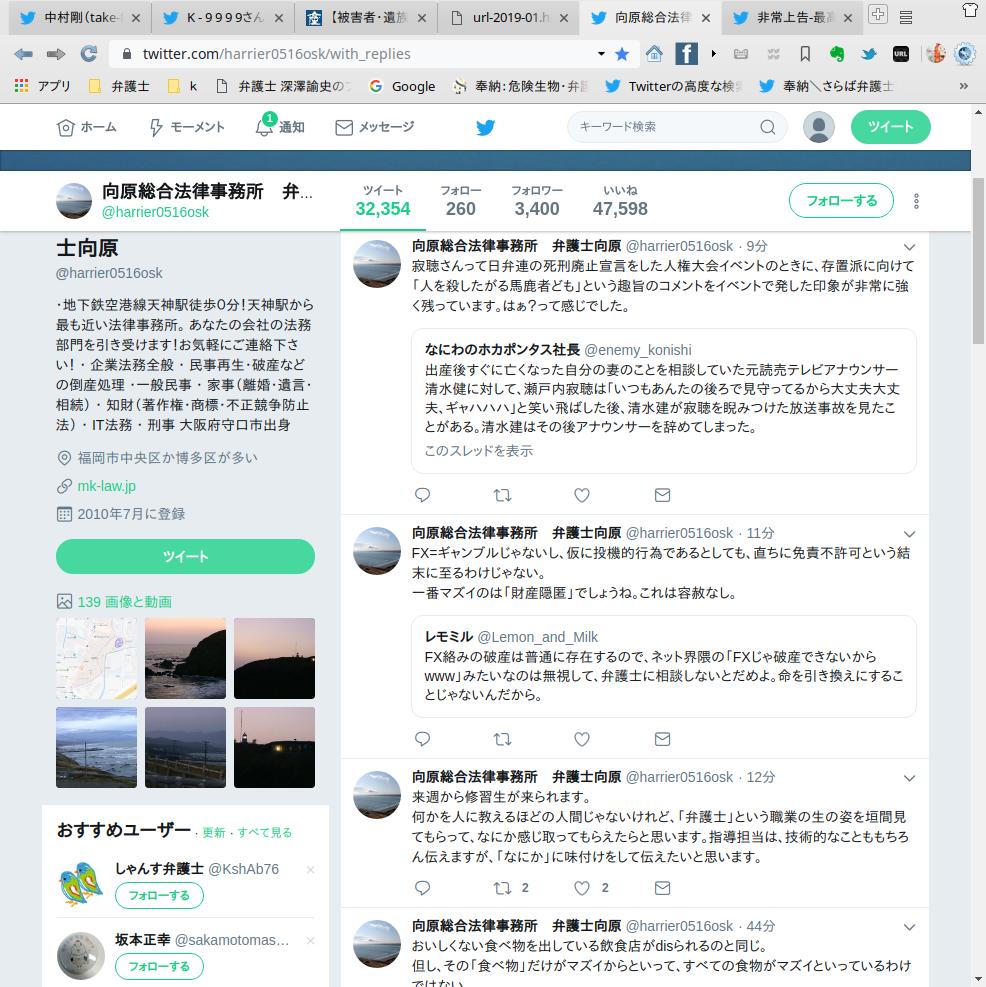Select the ツイート 32,354 profile tab
986x987 pixels.
[x=383, y=201]
